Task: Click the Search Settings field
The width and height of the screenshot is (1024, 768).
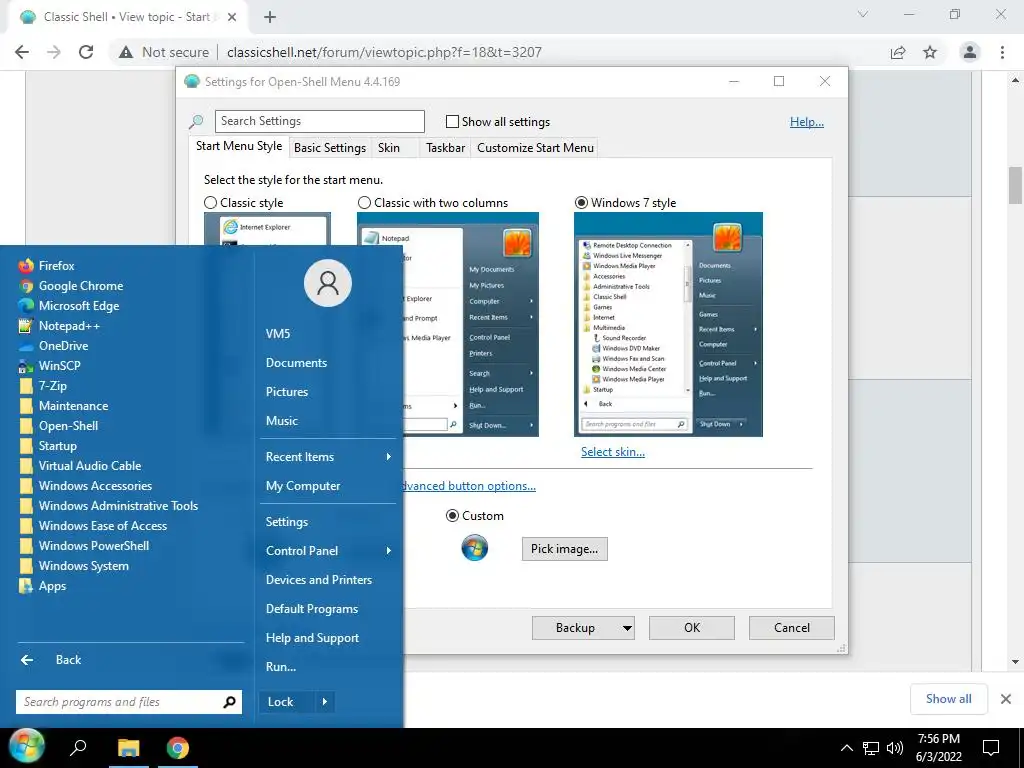Action: pyautogui.click(x=319, y=121)
